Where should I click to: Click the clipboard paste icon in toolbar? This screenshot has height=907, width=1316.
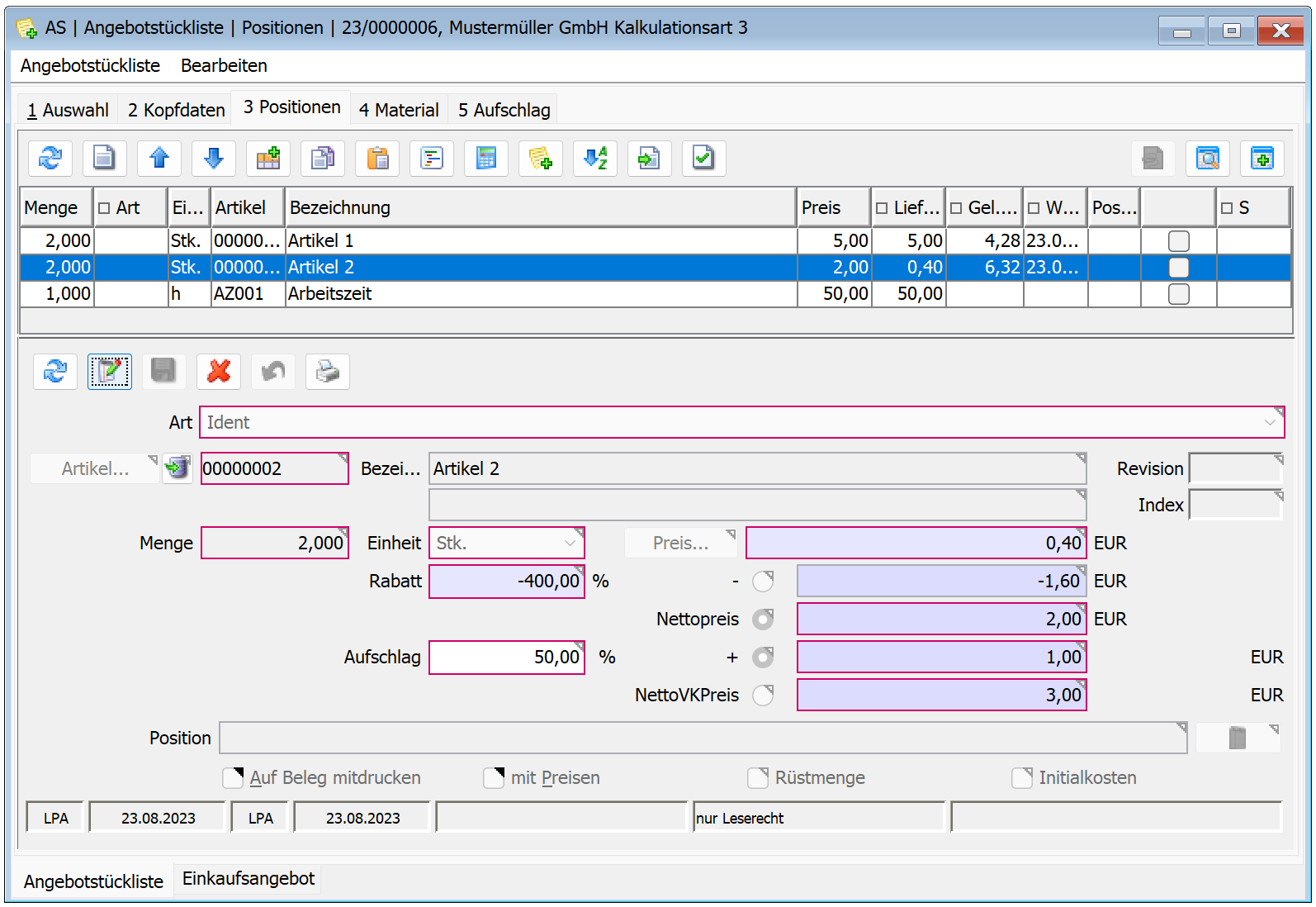tap(377, 158)
